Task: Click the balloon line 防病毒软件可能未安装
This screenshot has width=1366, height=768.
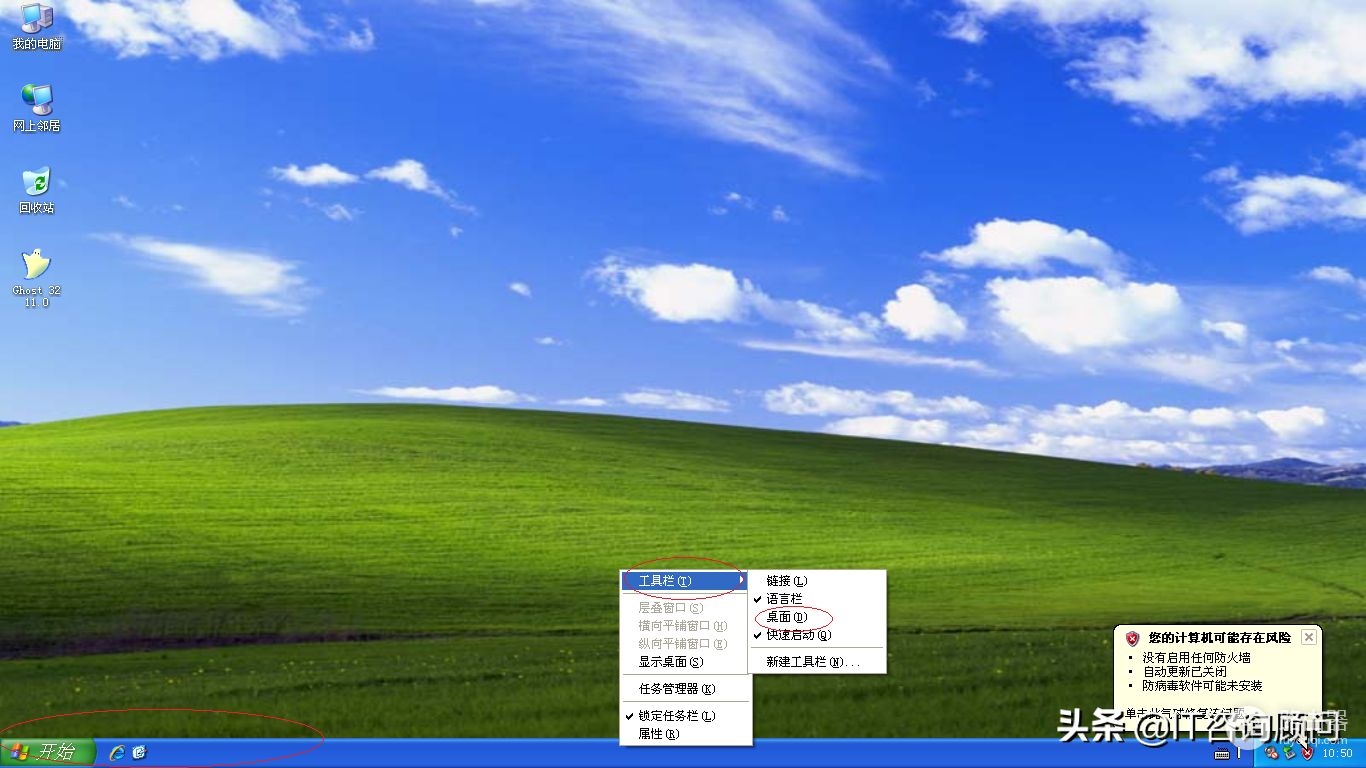Action: (x=1202, y=686)
